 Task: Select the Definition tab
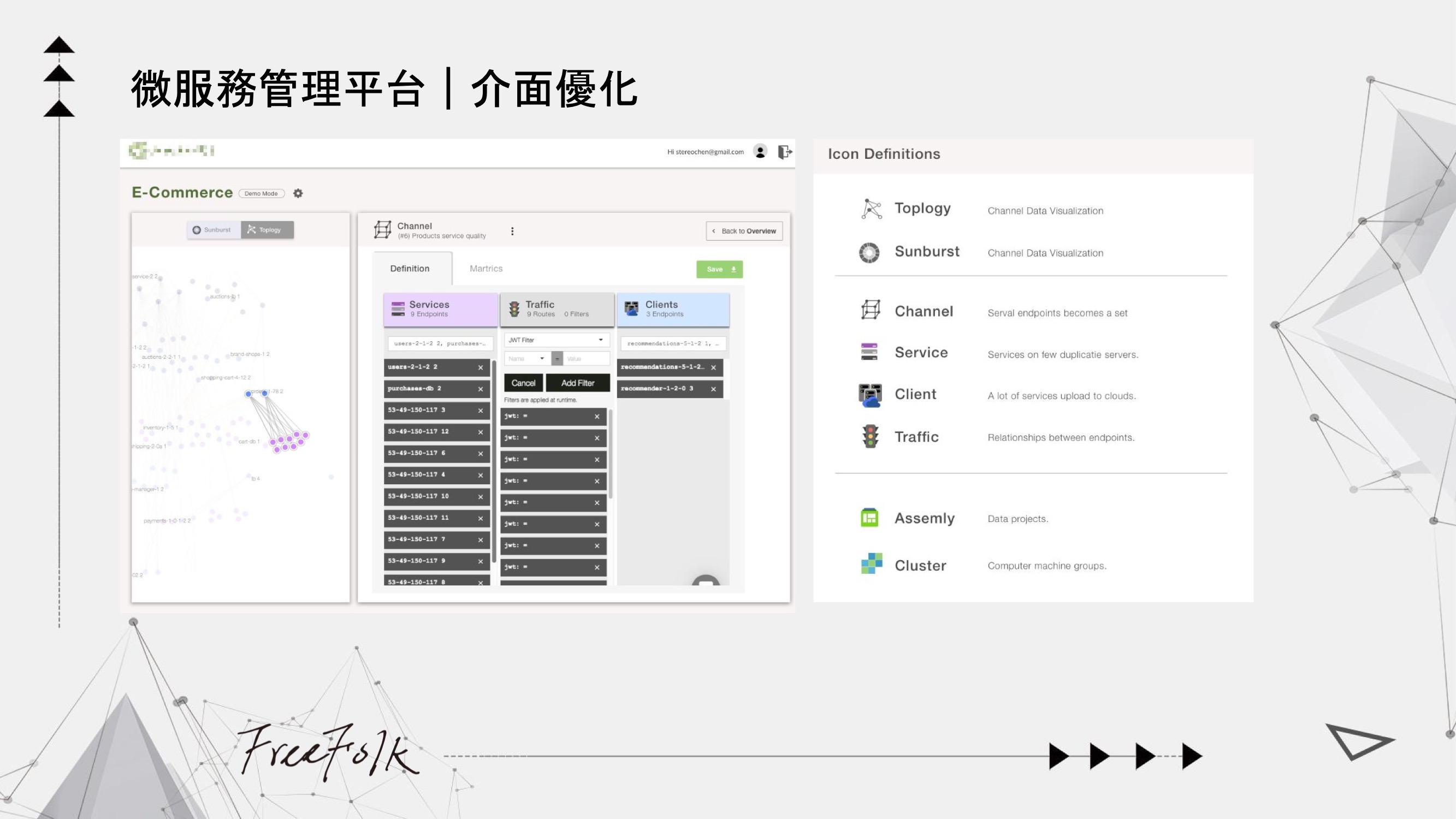pyautogui.click(x=410, y=269)
